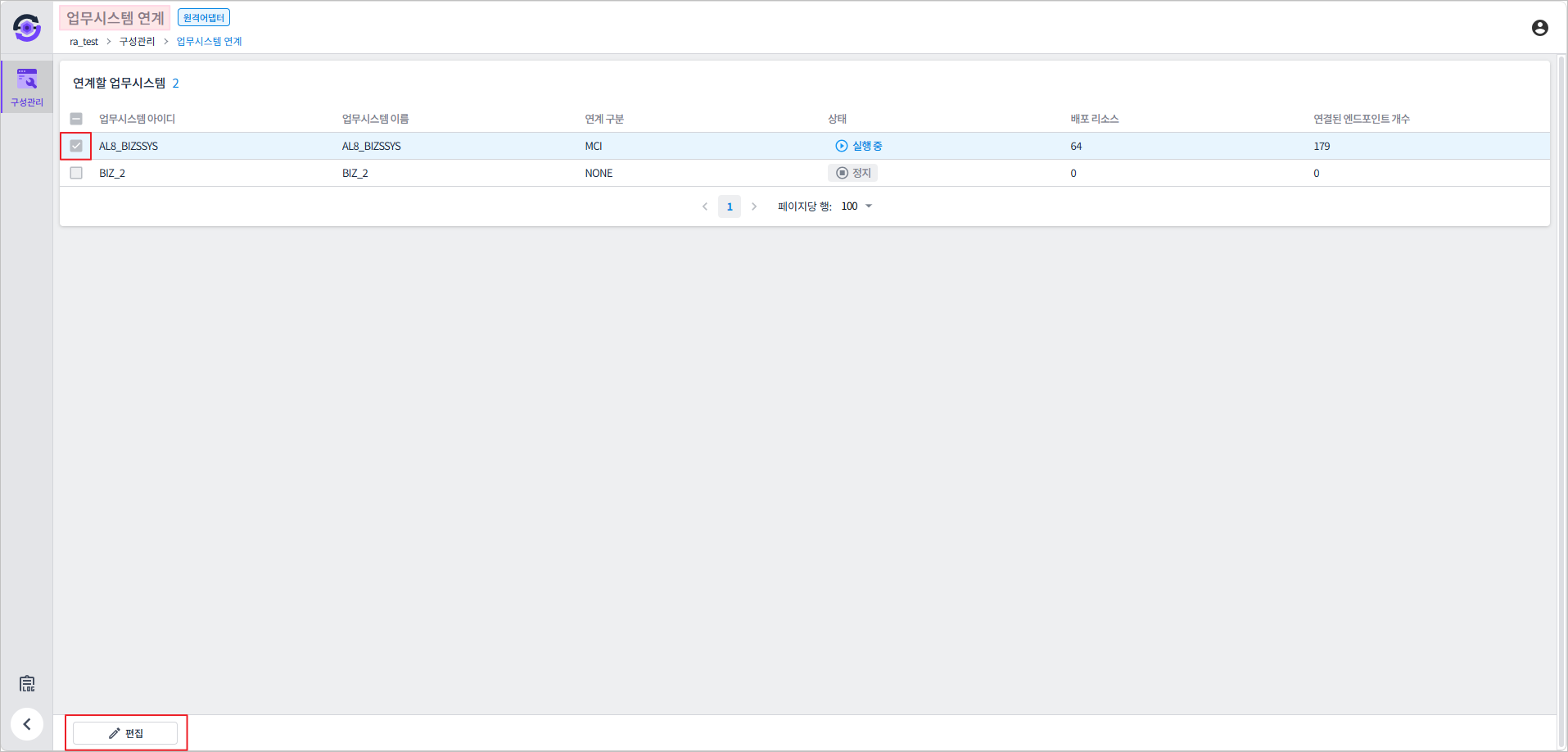Click the application logo icon

pos(27,28)
